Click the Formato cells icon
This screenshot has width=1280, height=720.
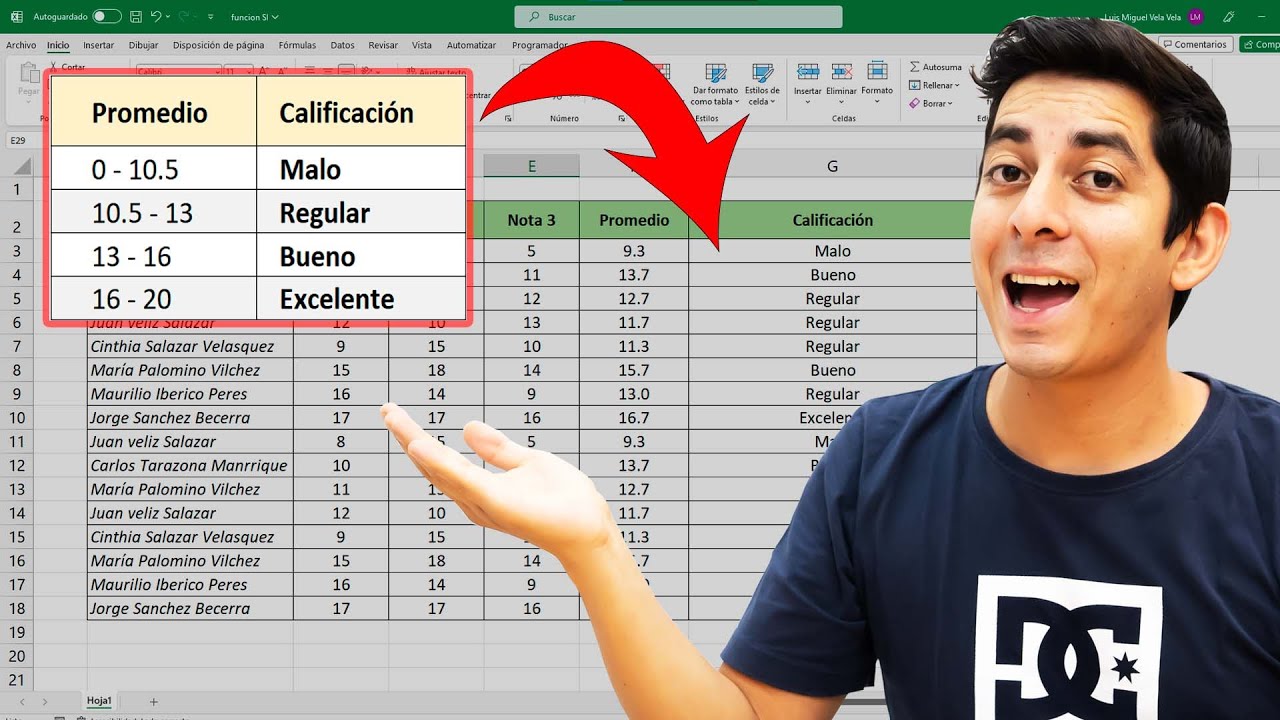(x=877, y=72)
